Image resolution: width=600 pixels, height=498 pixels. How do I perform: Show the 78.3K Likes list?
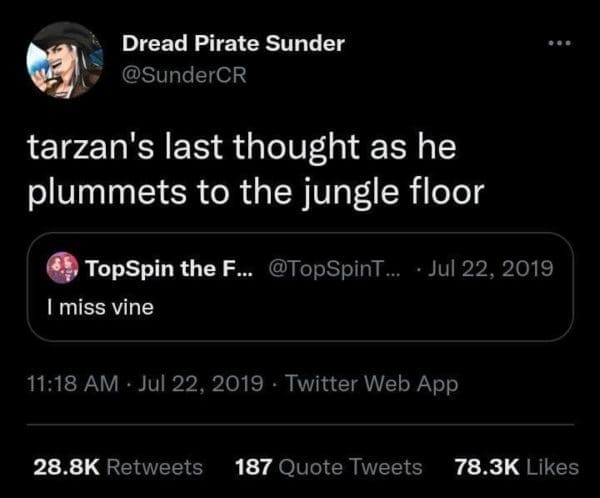[x=516, y=466]
